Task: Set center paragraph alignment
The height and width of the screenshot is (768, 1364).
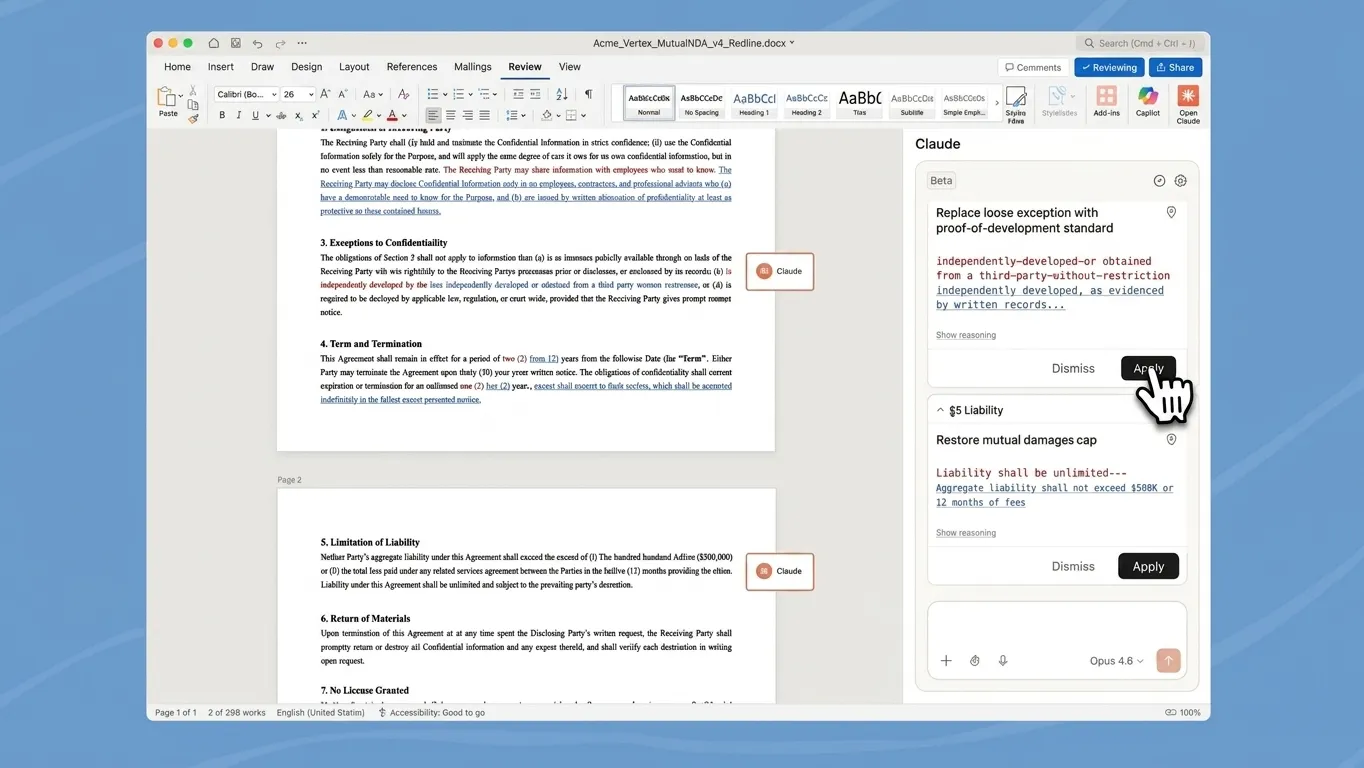Action: pos(450,115)
